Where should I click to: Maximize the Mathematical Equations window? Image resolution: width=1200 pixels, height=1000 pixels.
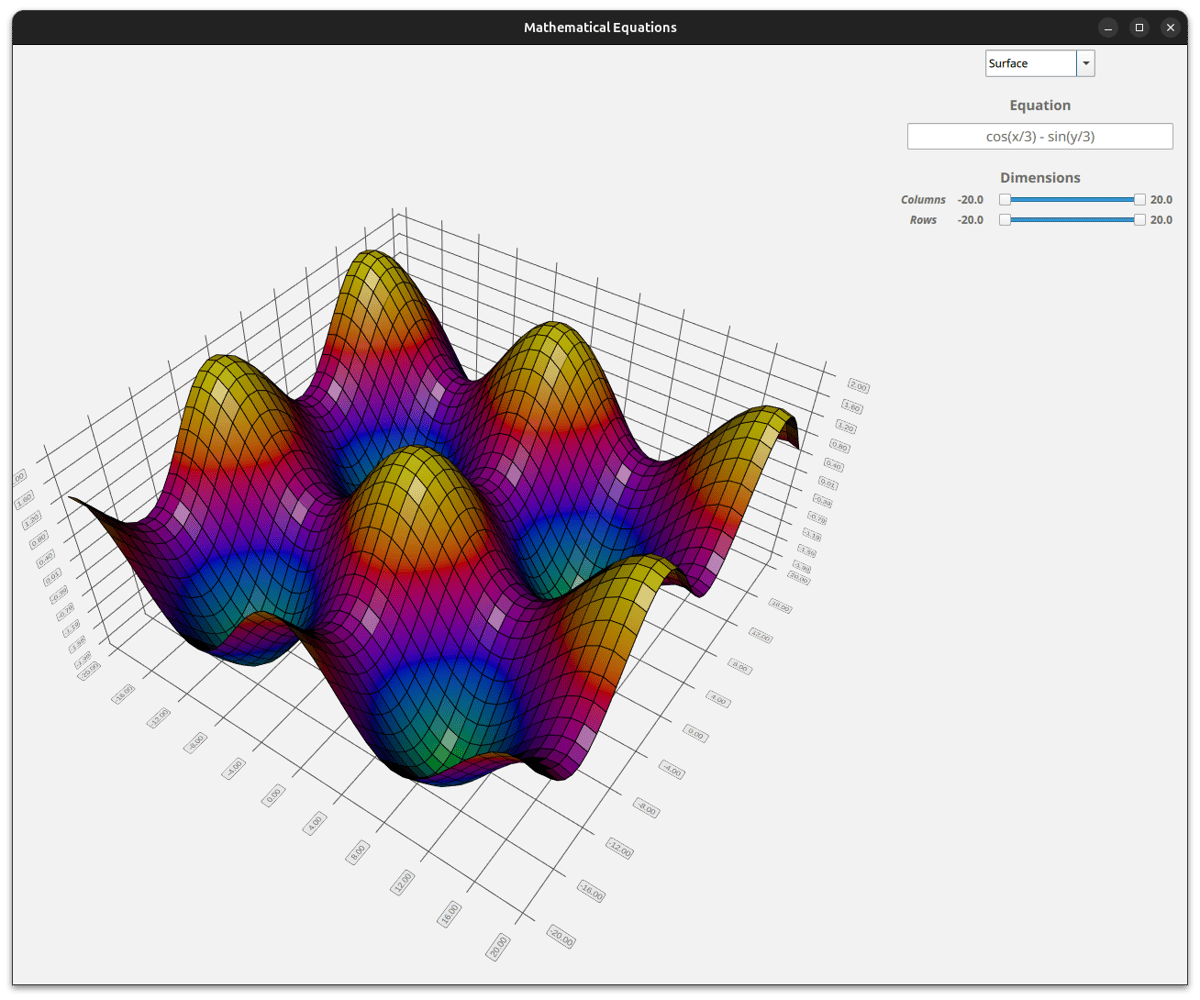(1139, 28)
